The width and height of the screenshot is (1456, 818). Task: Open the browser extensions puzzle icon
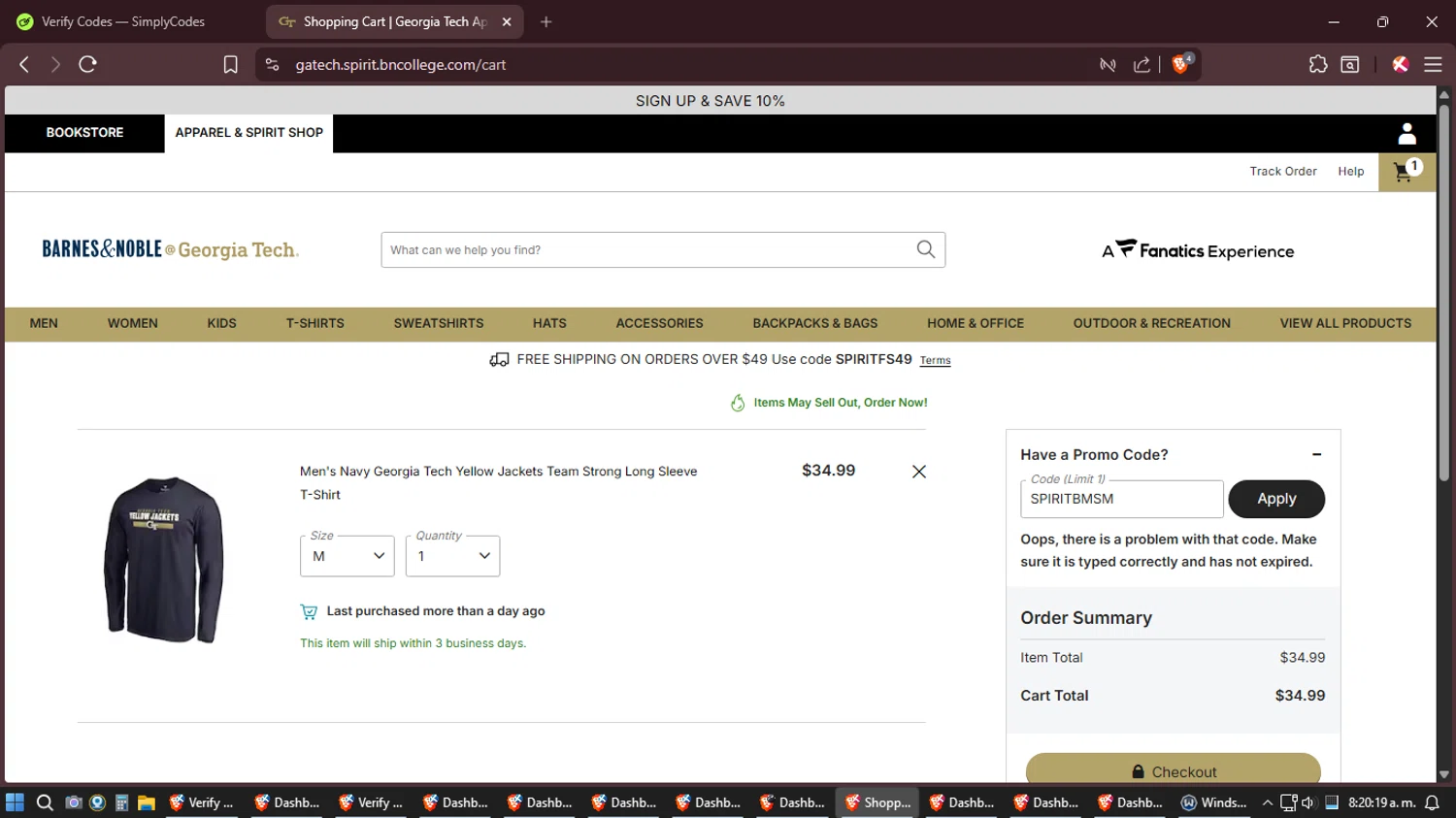point(1317,64)
